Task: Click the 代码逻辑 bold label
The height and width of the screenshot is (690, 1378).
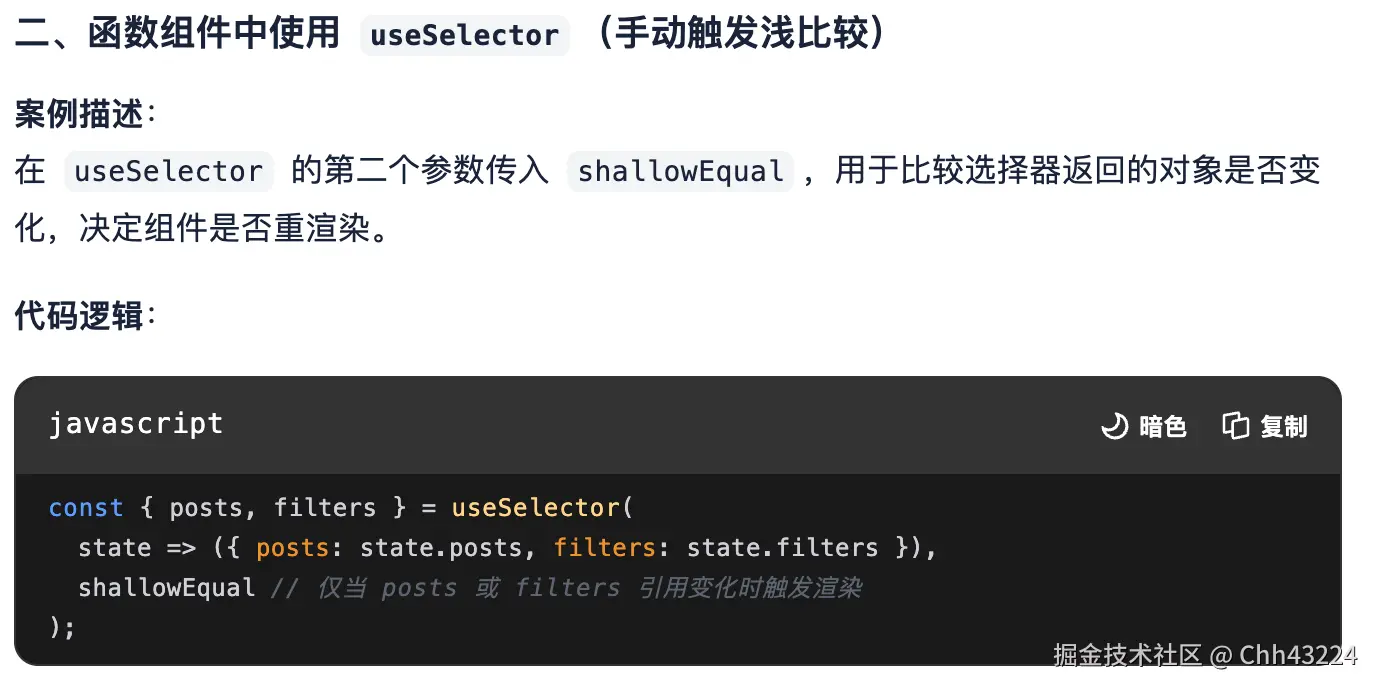Action: (x=79, y=316)
